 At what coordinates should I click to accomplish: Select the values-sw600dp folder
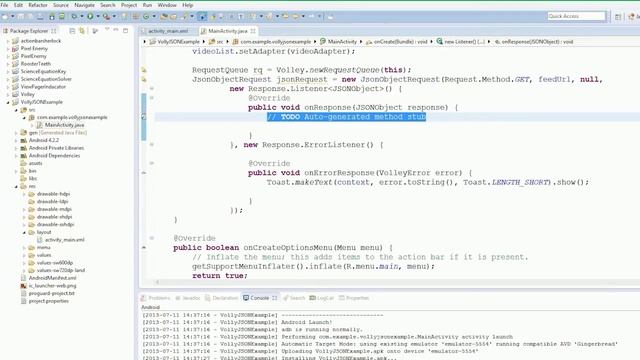(55, 263)
